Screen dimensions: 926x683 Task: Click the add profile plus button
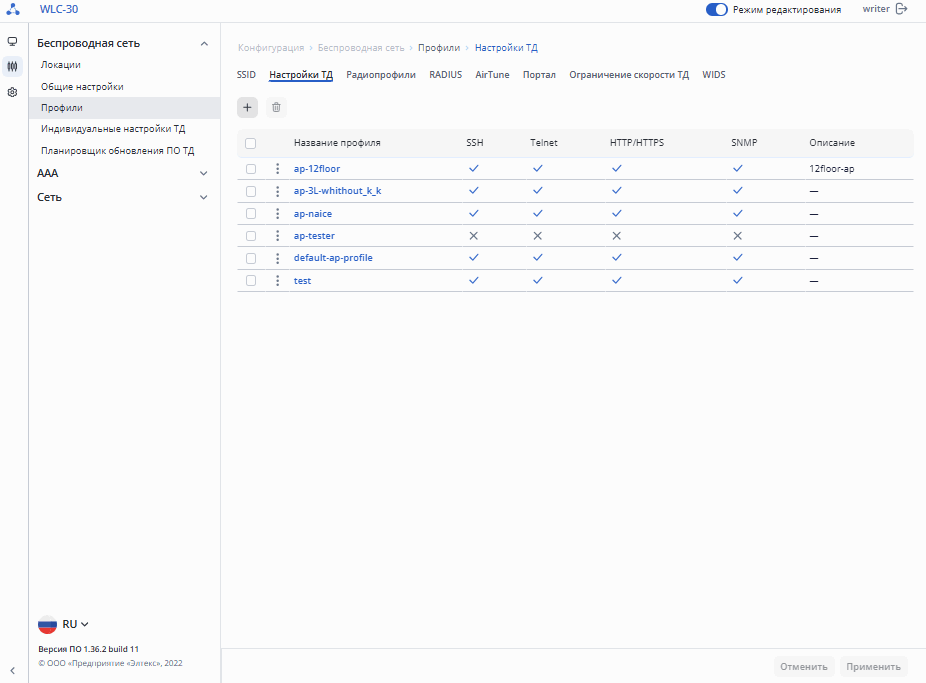248,107
